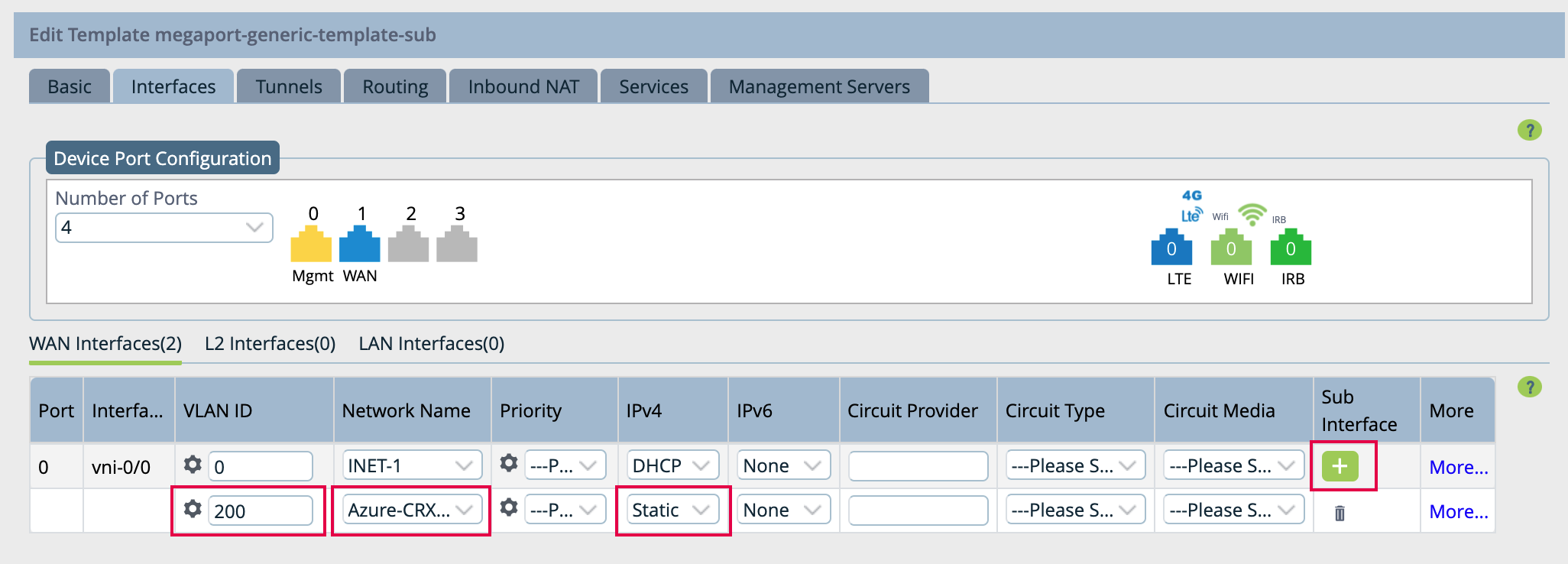Click More link for VLAN 200 row
Viewport: 1568px width, 564px height.
tap(1458, 511)
